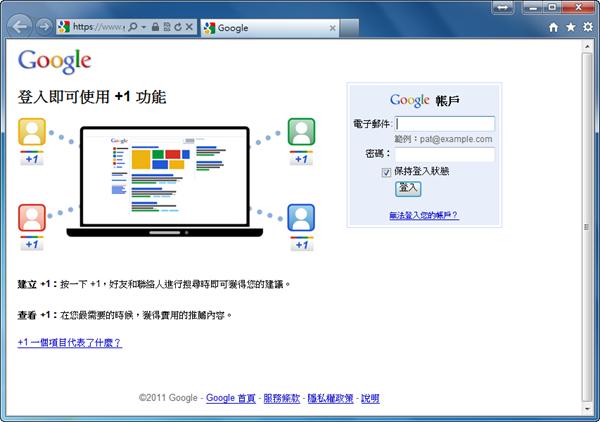This screenshot has height=422, width=600.
Task: Click the vertical scrollbar thumb
Action: 587,227
